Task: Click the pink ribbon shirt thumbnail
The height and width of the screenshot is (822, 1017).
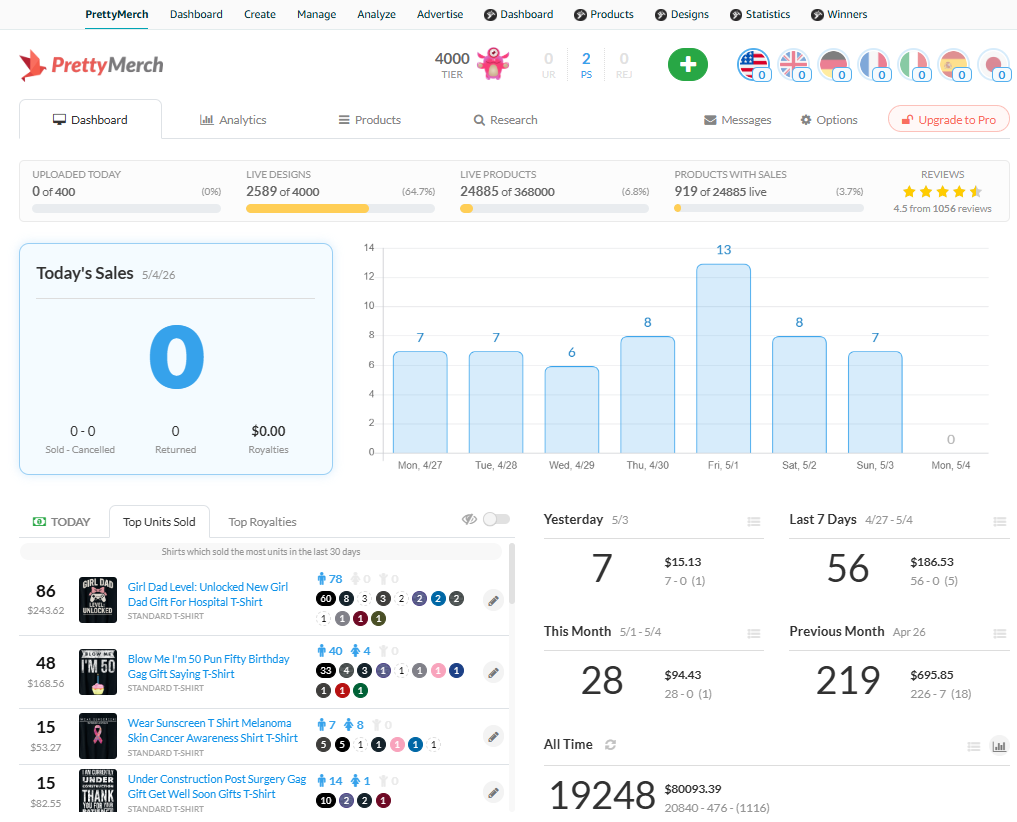Action: click(98, 736)
